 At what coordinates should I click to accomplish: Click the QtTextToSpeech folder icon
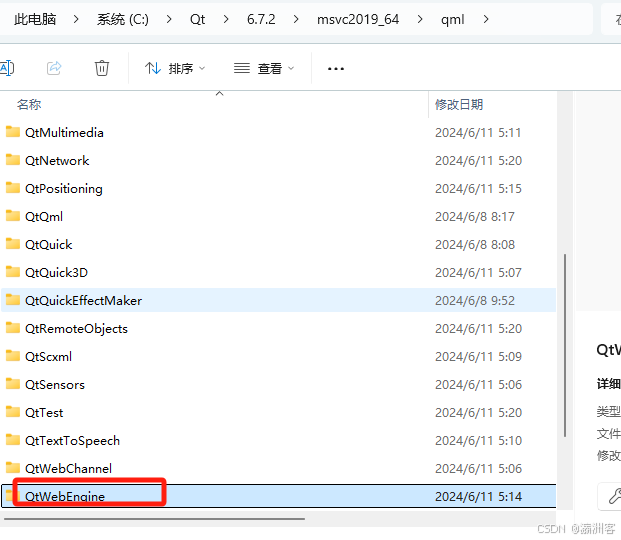click(13, 440)
